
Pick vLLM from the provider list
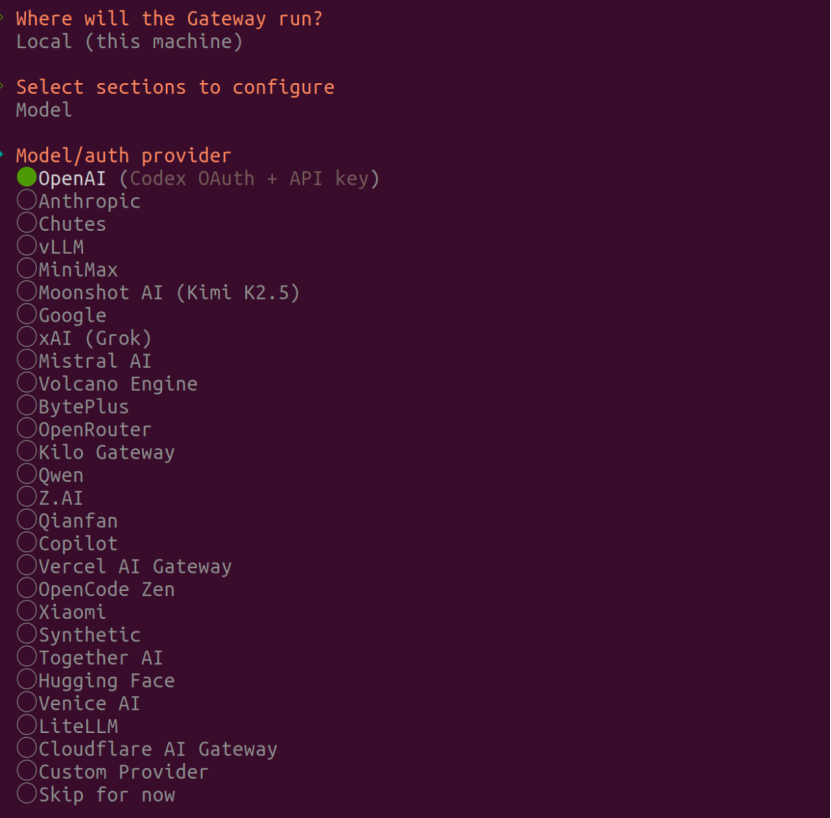tap(27, 247)
